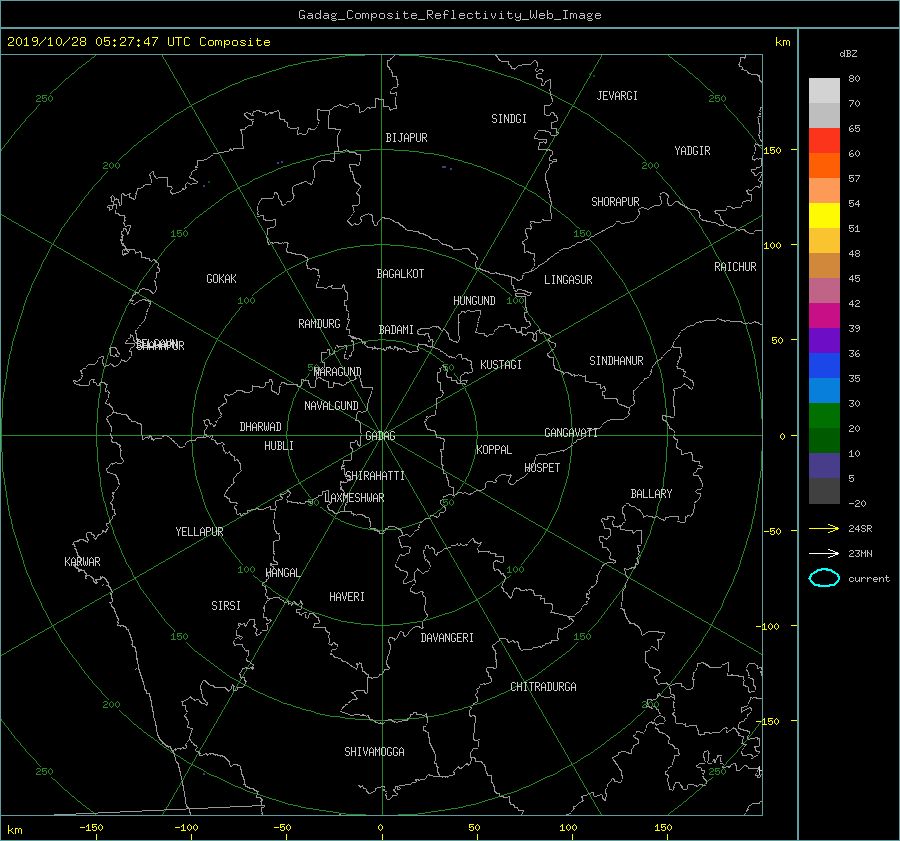This screenshot has width=900, height=841.
Task: Select the NAVALGUND label
Action: (x=331, y=406)
